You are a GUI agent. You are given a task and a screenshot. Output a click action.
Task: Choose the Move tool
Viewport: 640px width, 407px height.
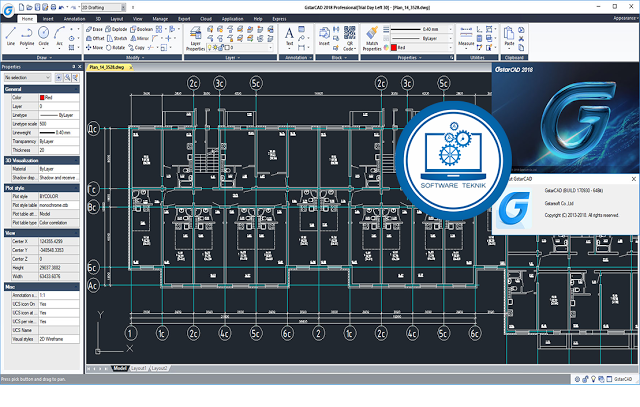[94, 48]
